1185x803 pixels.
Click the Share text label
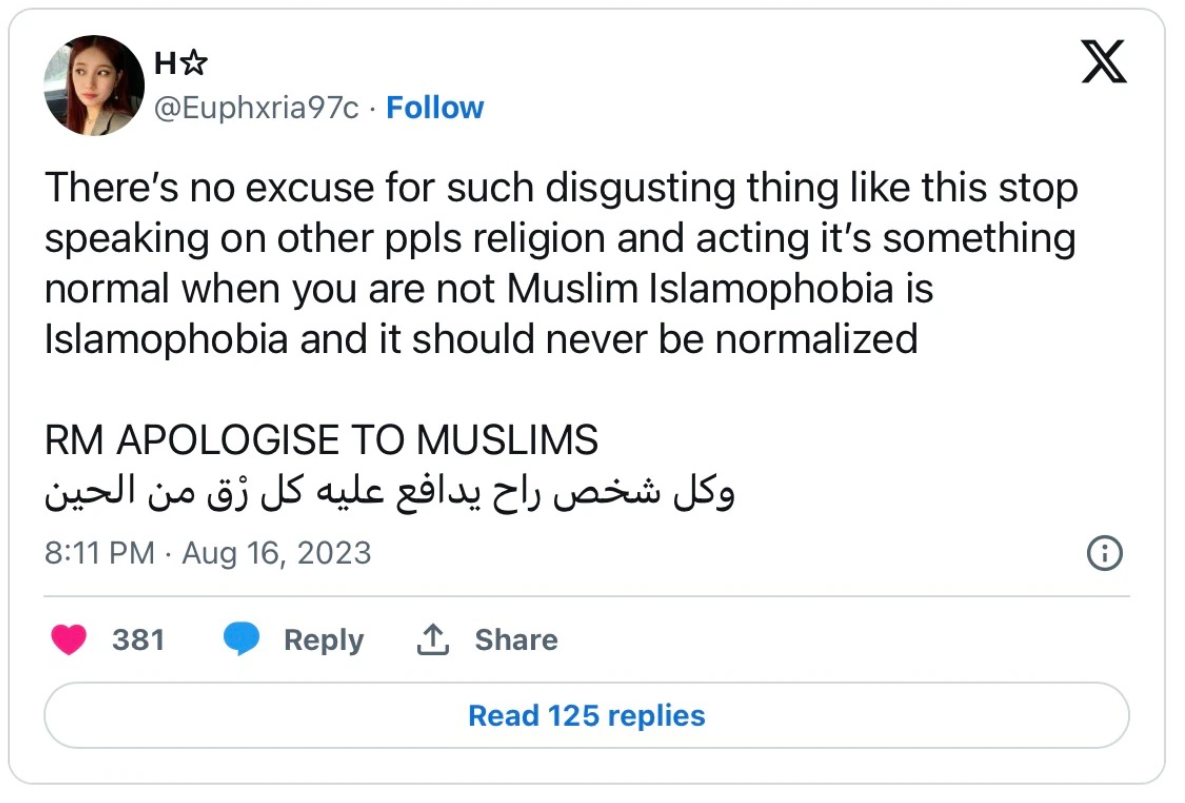point(516,640)
